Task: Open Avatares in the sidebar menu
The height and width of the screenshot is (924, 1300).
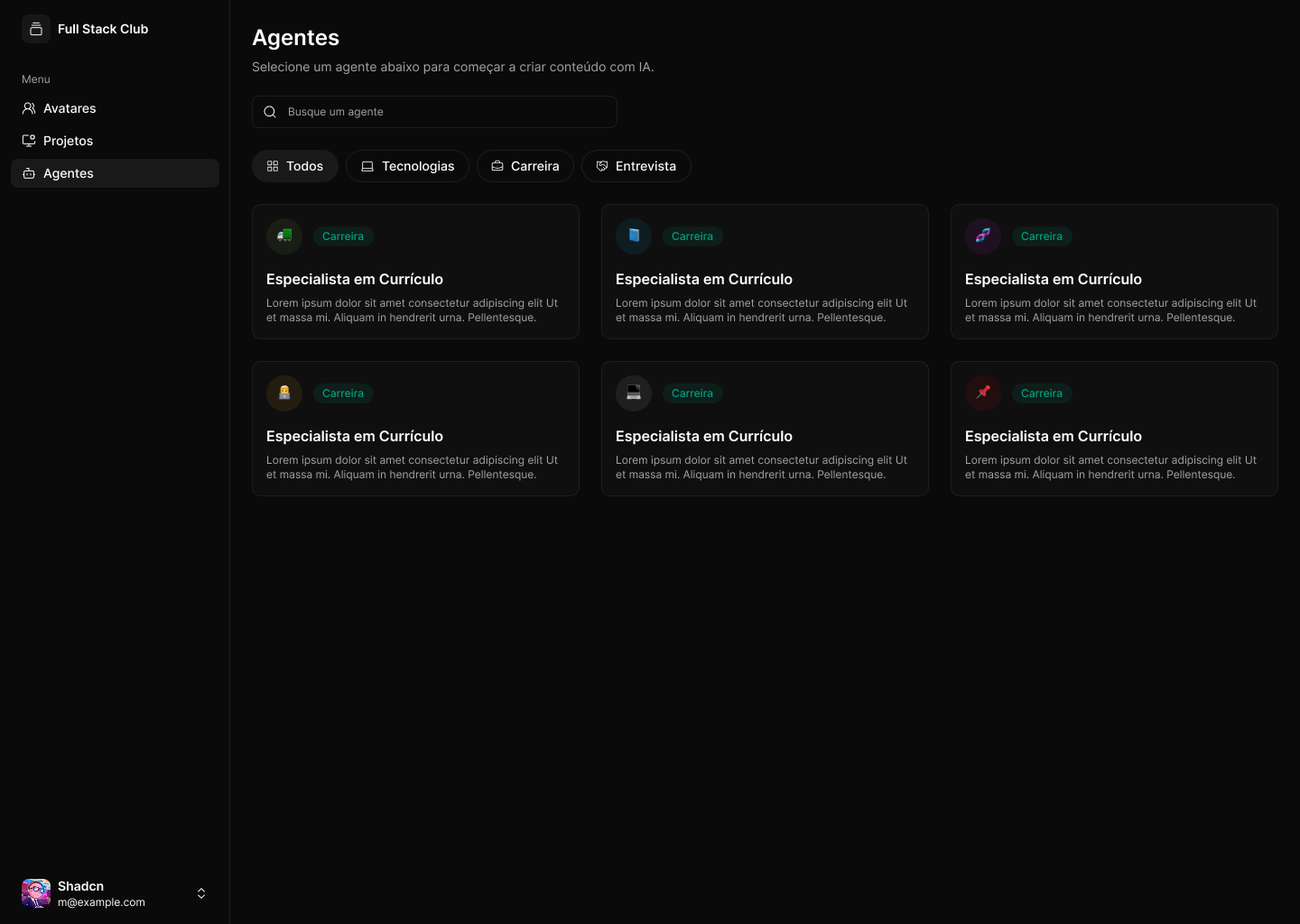Action: coord(70,108)
